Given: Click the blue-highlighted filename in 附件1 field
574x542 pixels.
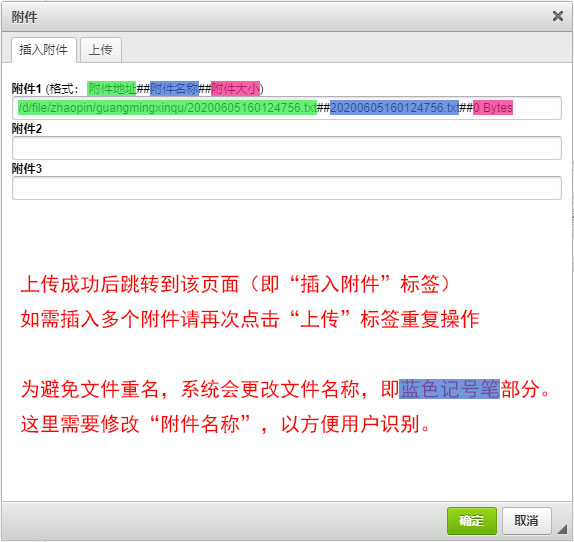Looking at the screenshot, I should coord(394,108).
